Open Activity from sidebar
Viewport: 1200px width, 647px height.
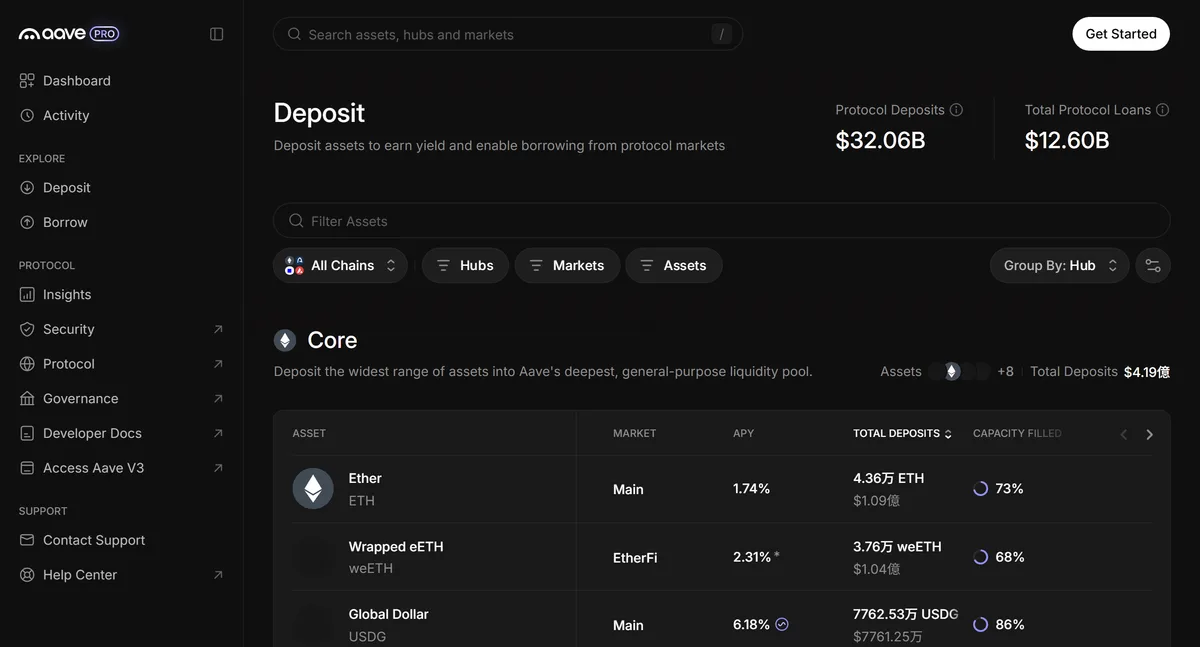(x=54, y=116)
